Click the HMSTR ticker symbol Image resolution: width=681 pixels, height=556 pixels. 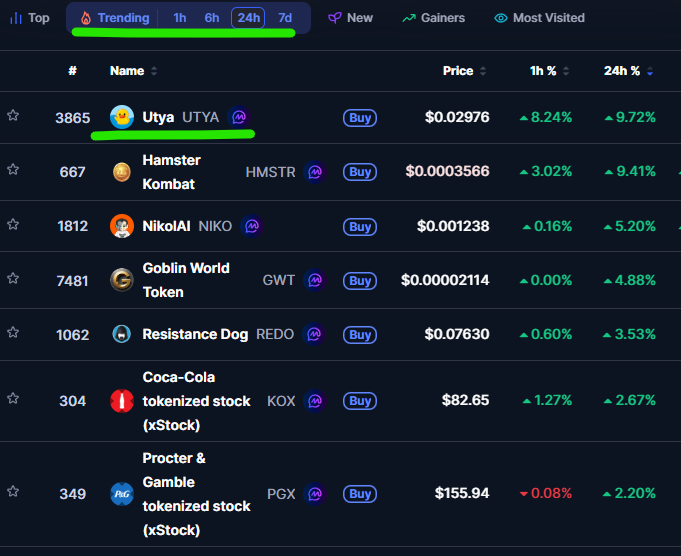click(270, 172)
